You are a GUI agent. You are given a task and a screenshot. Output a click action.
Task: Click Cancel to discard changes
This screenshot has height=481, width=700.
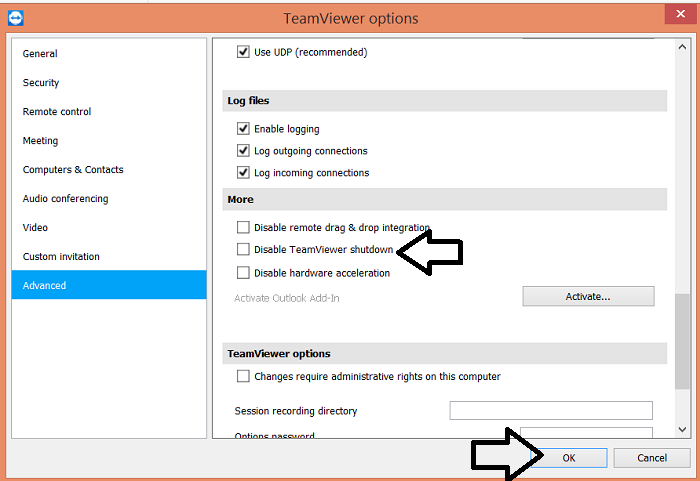point(652,458)
